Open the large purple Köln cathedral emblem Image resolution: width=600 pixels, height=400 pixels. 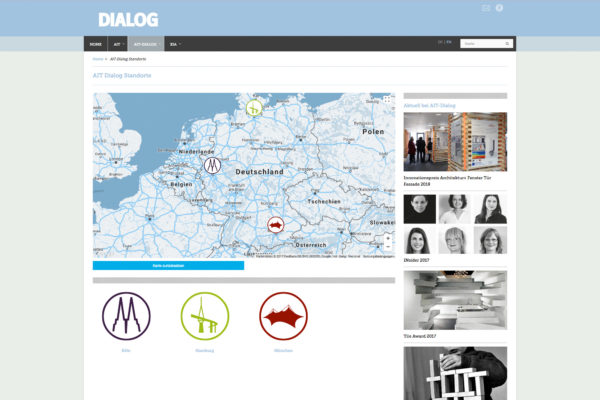coord(126,316)
